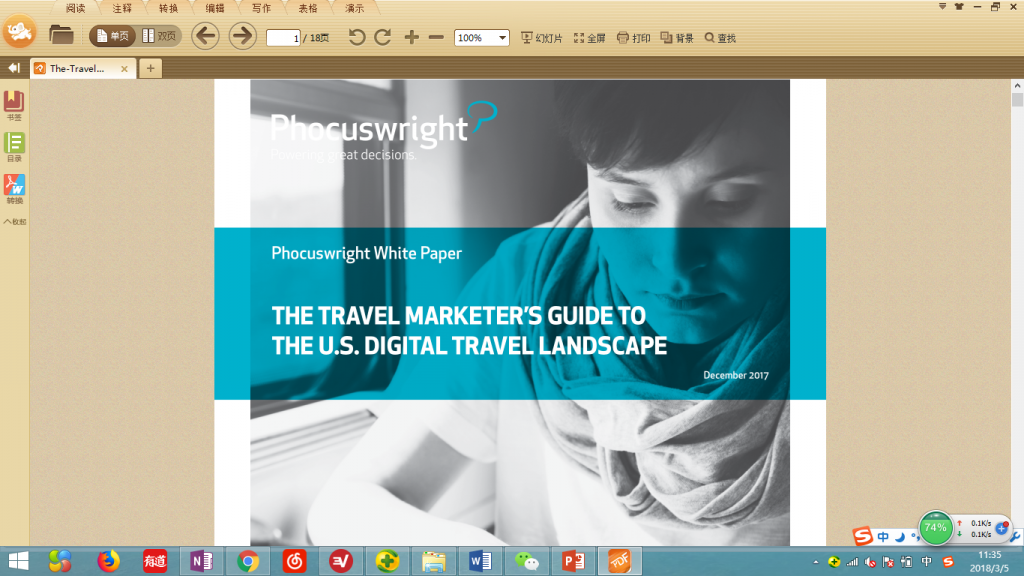Click the 幻灯片 slideshow button
Image resolution: width=1024 pixels, height=576 pixels.
(x=542, y=38)
